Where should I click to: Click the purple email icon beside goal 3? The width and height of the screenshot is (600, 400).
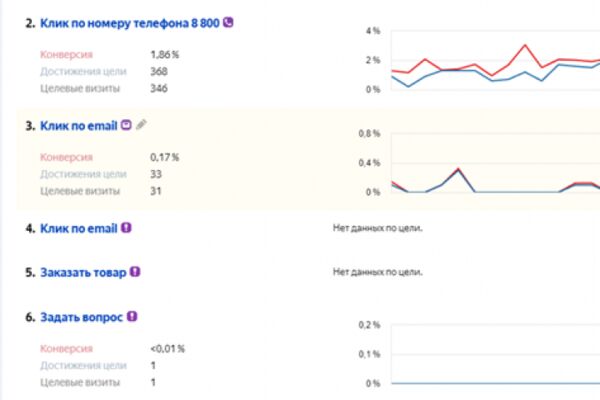tap(126, 125)
